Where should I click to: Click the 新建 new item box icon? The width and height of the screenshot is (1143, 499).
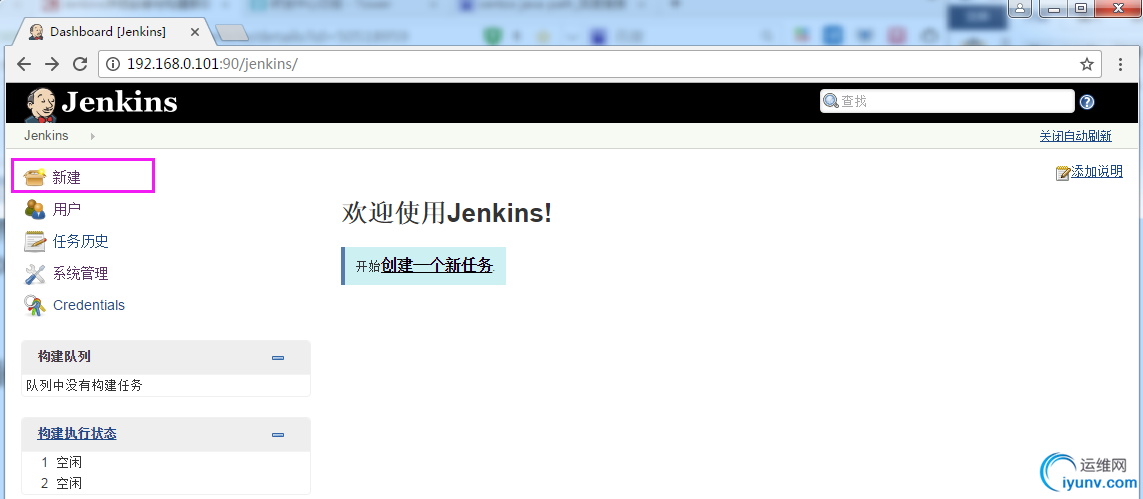coord(35,177)
